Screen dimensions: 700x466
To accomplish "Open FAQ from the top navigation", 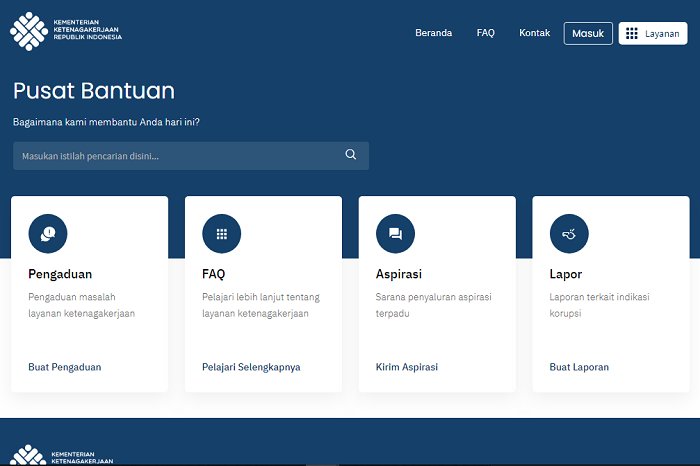I will (485, 33).
